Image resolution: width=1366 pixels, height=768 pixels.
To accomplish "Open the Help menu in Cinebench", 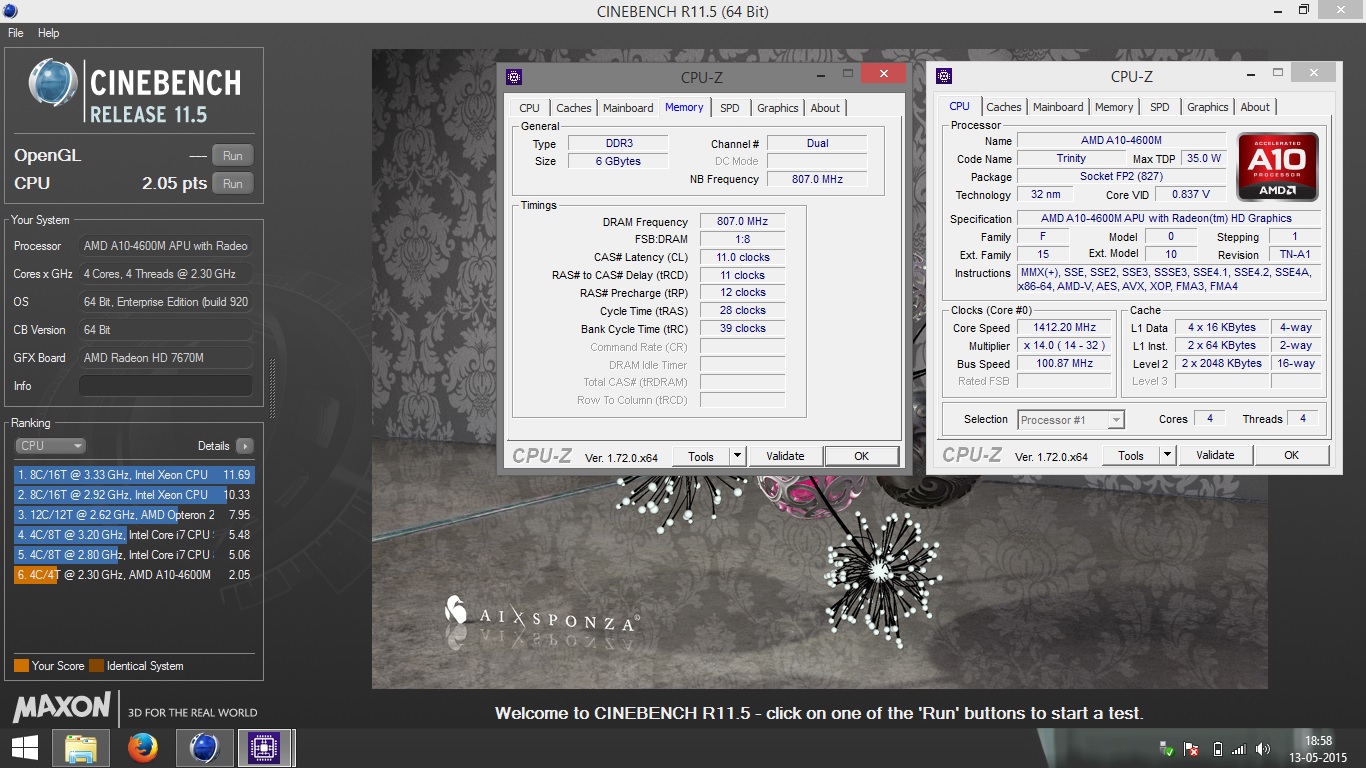I will click(x=49, y=33).
